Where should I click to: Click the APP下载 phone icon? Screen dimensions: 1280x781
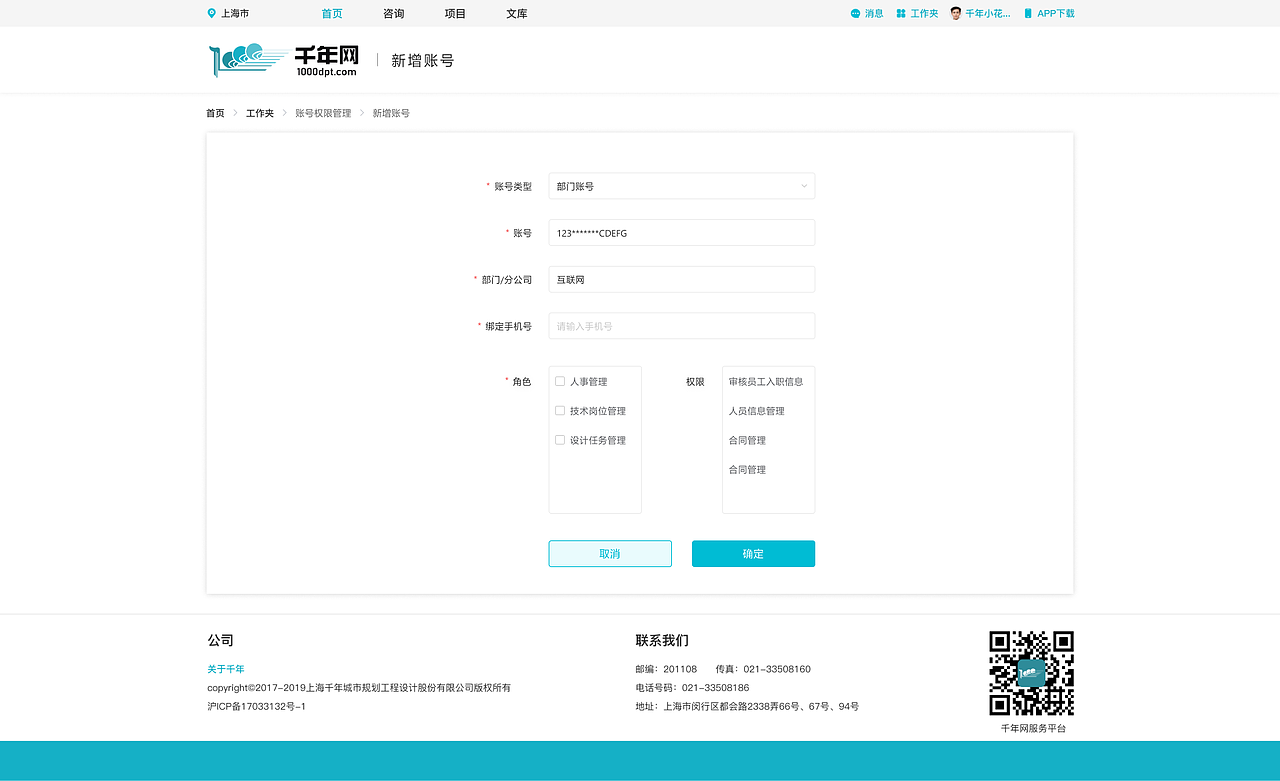point(1028,14)
